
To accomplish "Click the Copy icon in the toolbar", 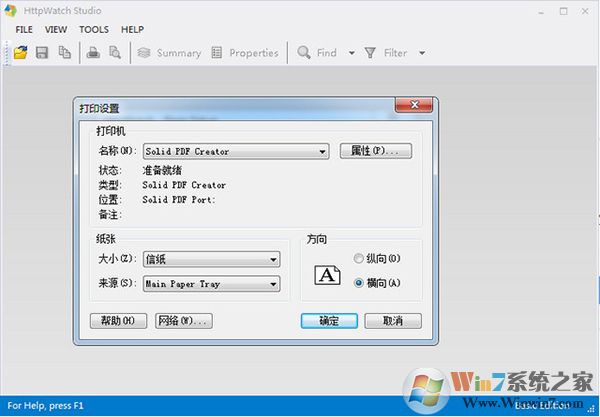I will 64,52.
